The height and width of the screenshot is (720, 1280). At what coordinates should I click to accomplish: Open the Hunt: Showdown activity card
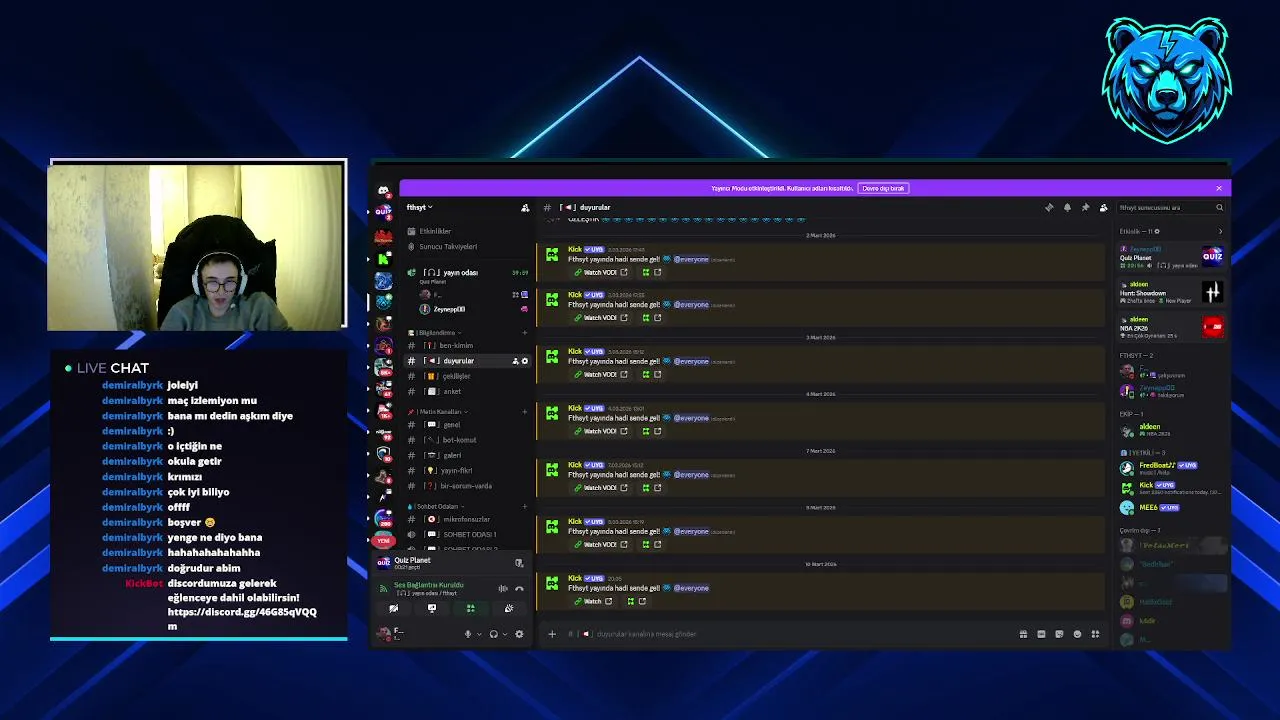pyautogui.click(x=1171, y=292)
